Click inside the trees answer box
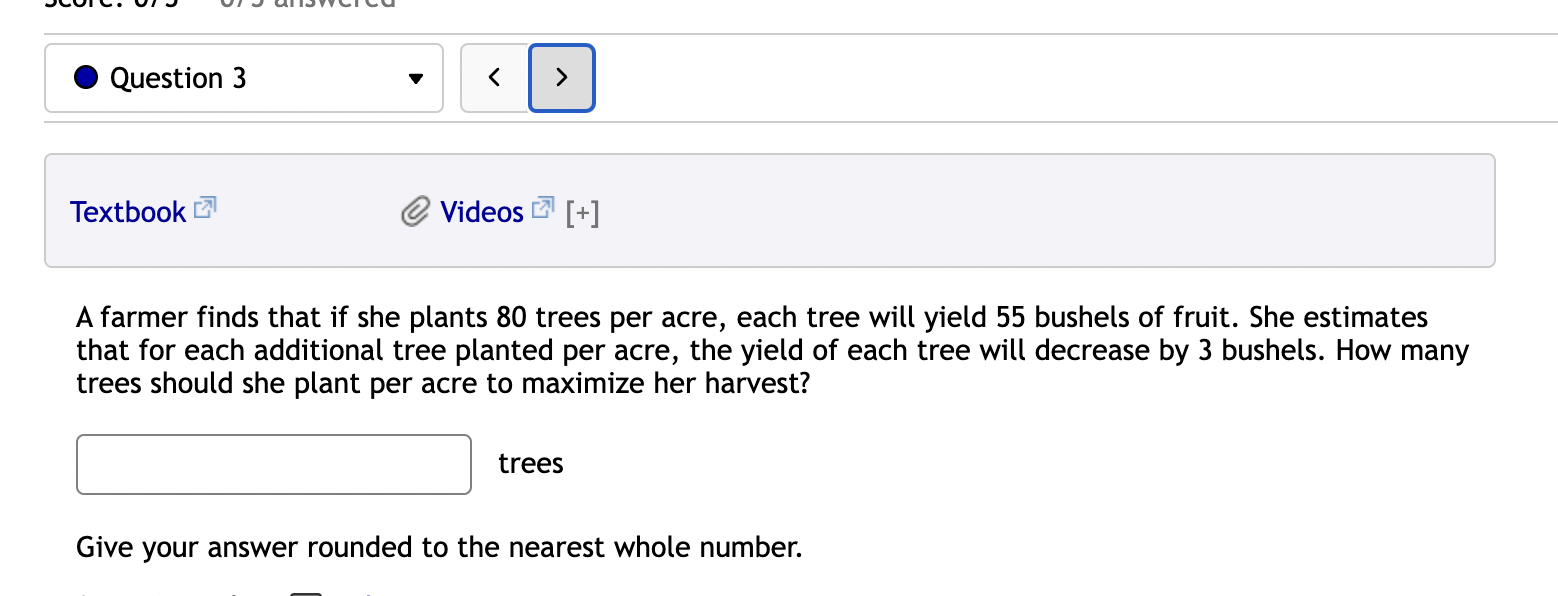Image resolution: width=1558 pixels, height=596 pixels. (273, 464)
